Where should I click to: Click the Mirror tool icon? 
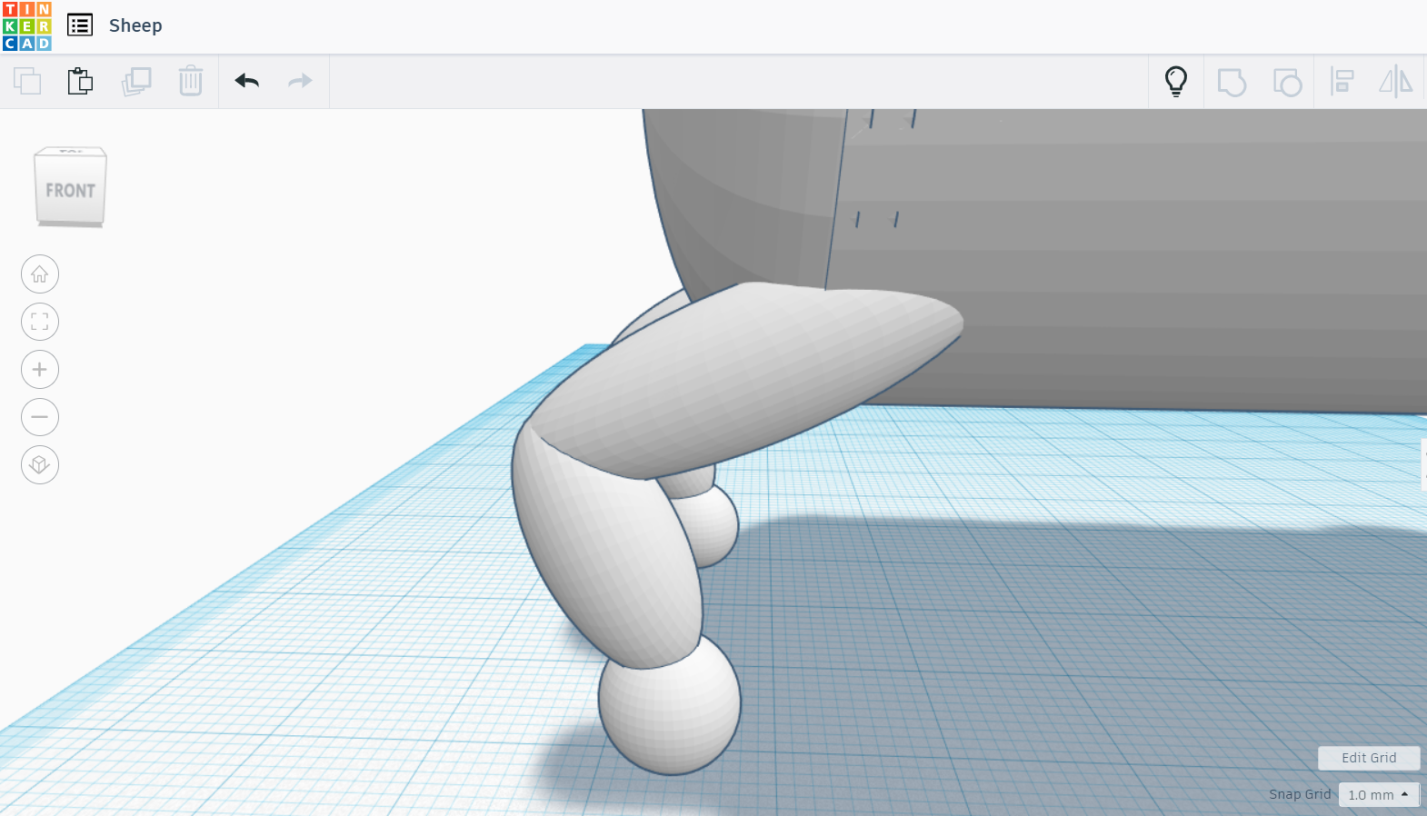(x=1396, y=81)
